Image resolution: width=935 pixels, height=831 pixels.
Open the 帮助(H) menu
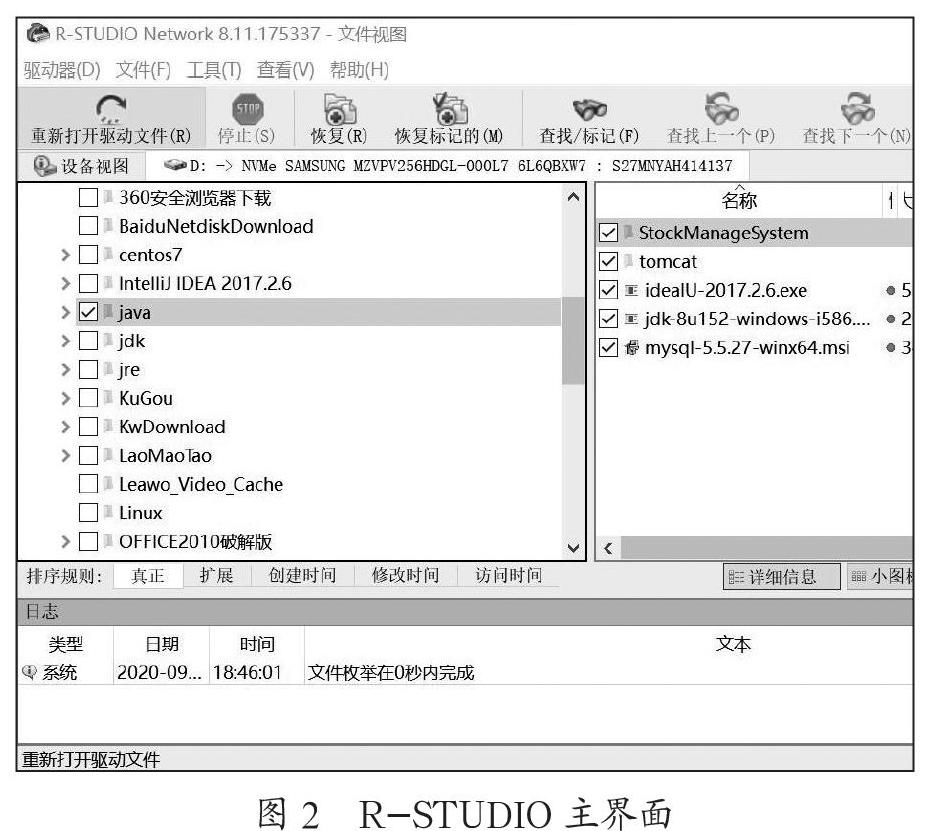[359, 70]
